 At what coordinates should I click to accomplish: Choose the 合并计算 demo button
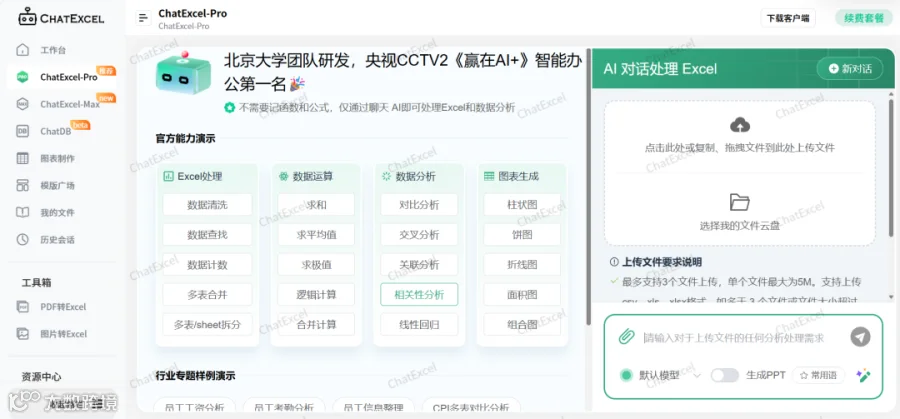coord(316,324)
